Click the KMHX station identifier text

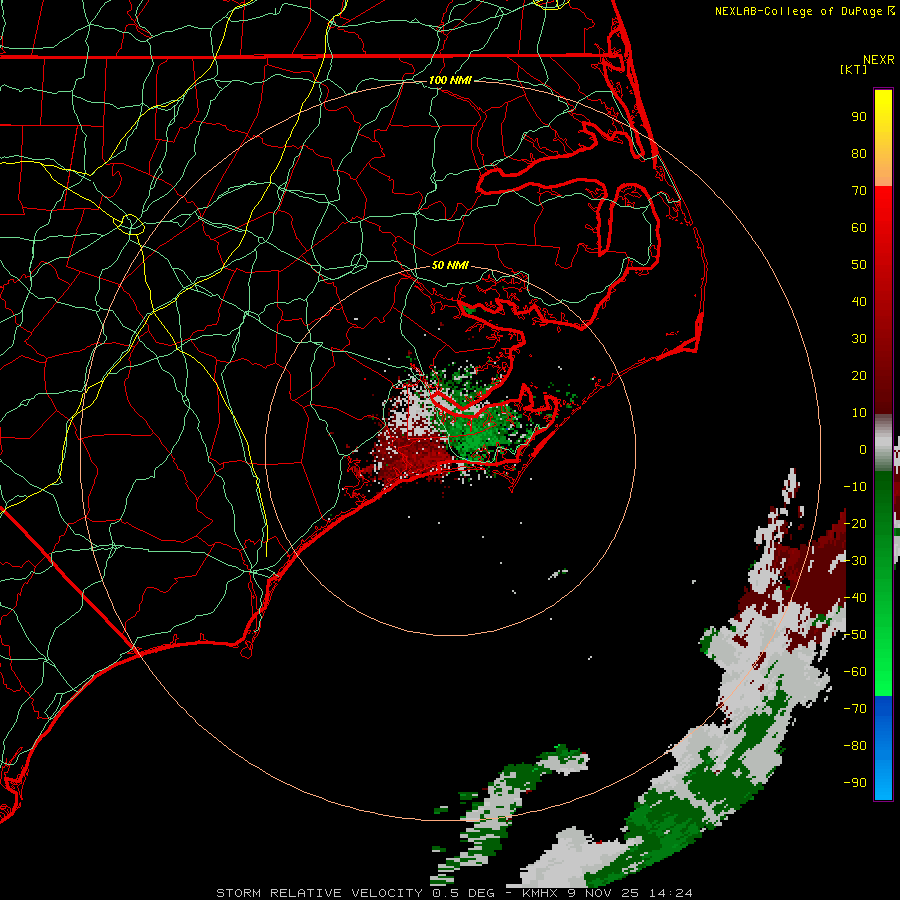pyautogui.click(x=542, y=893)
